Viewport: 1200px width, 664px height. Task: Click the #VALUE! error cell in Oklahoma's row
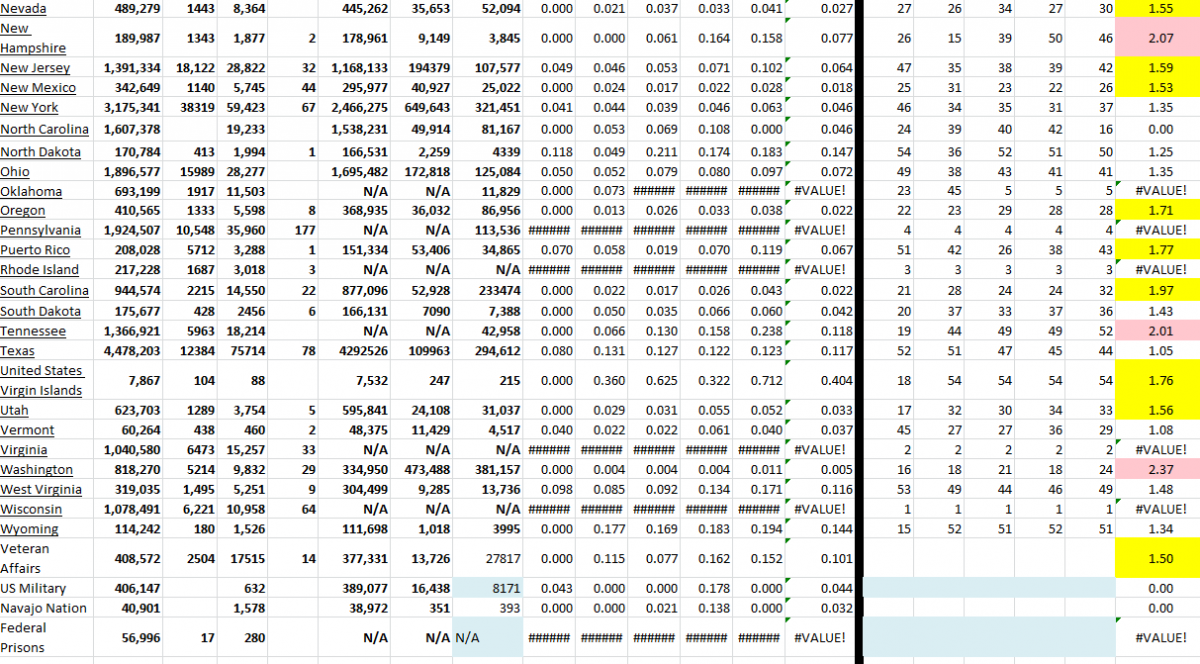click(x=820, y=190)
